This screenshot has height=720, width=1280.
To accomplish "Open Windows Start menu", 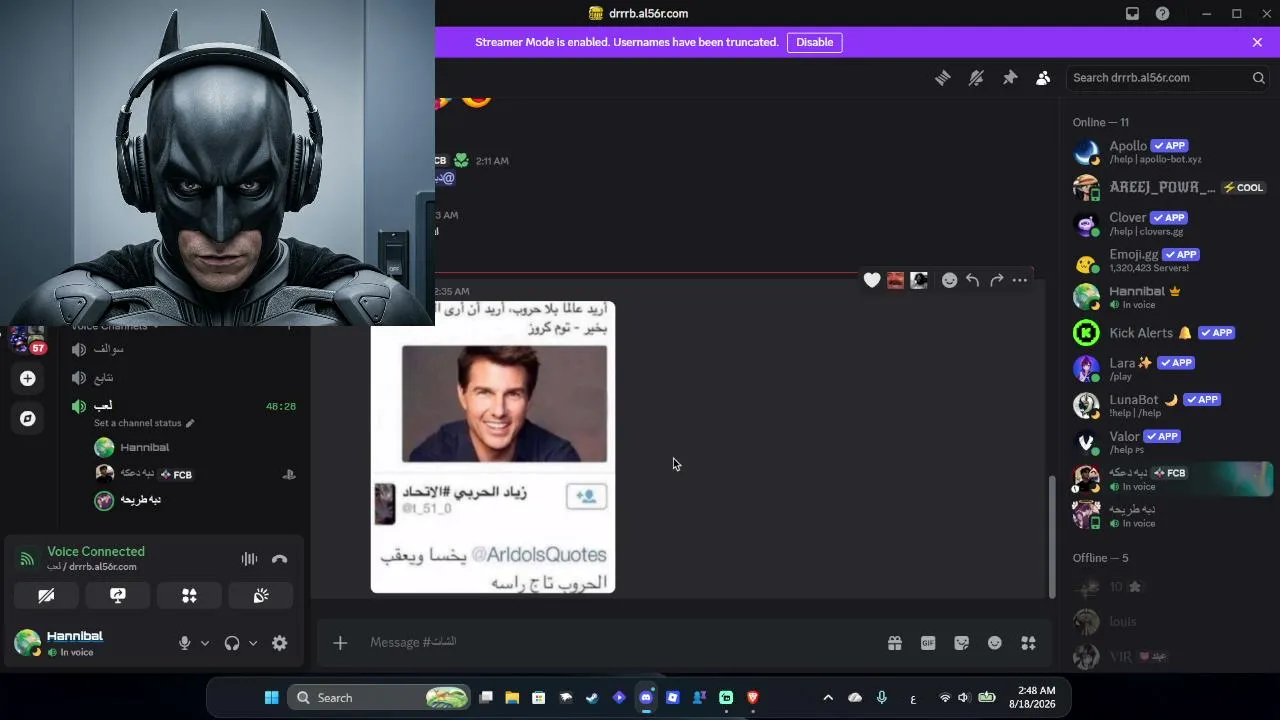I will pos(271,698).
